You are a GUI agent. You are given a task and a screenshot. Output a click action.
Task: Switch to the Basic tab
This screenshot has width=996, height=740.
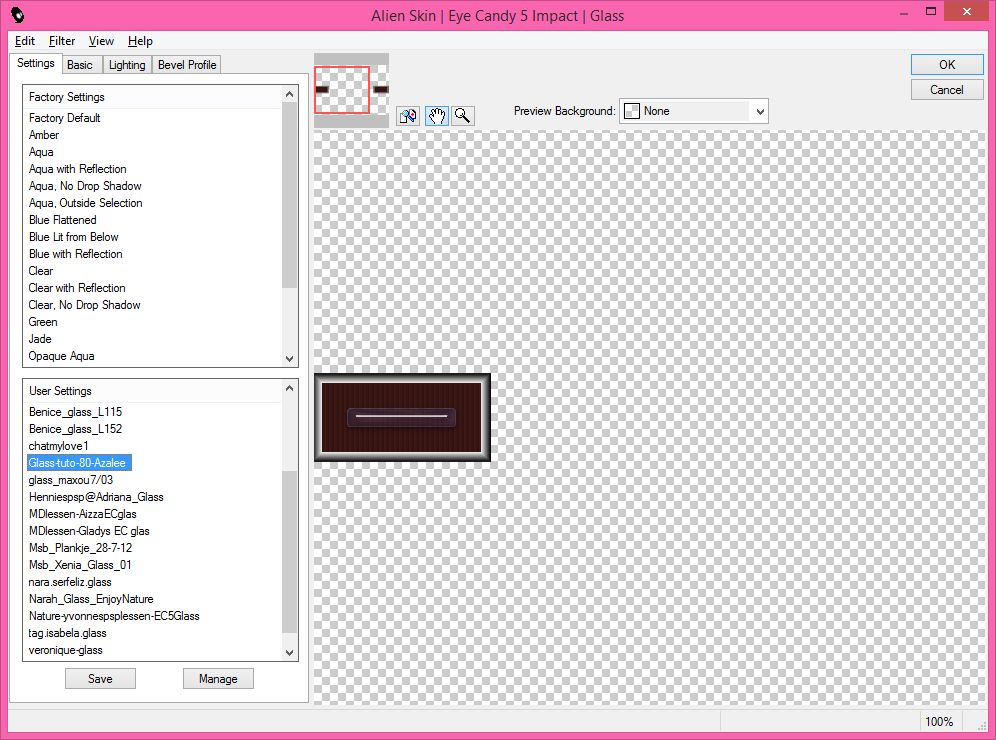[80, 65]
